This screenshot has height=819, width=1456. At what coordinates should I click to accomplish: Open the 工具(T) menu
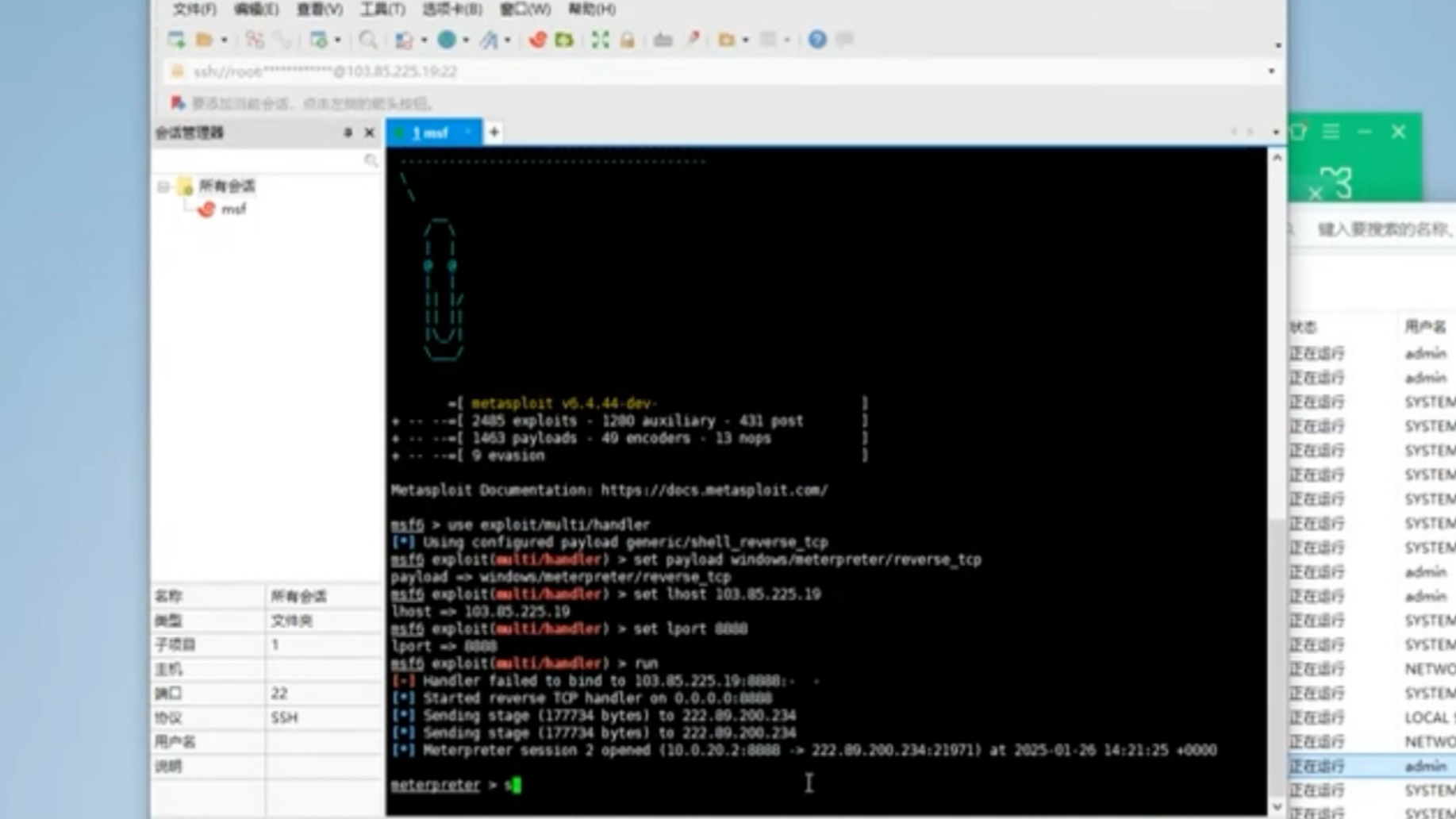(382, 10)
